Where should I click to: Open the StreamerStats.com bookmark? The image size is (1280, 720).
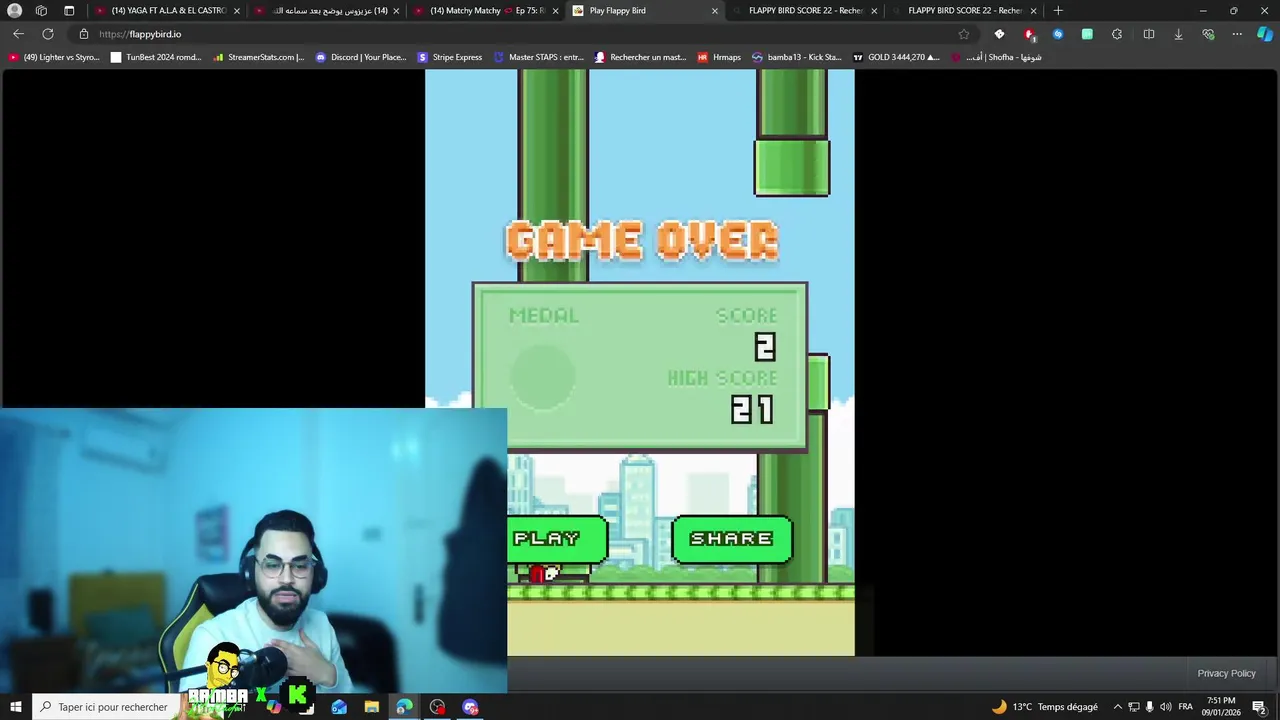[x=258, y=57]
